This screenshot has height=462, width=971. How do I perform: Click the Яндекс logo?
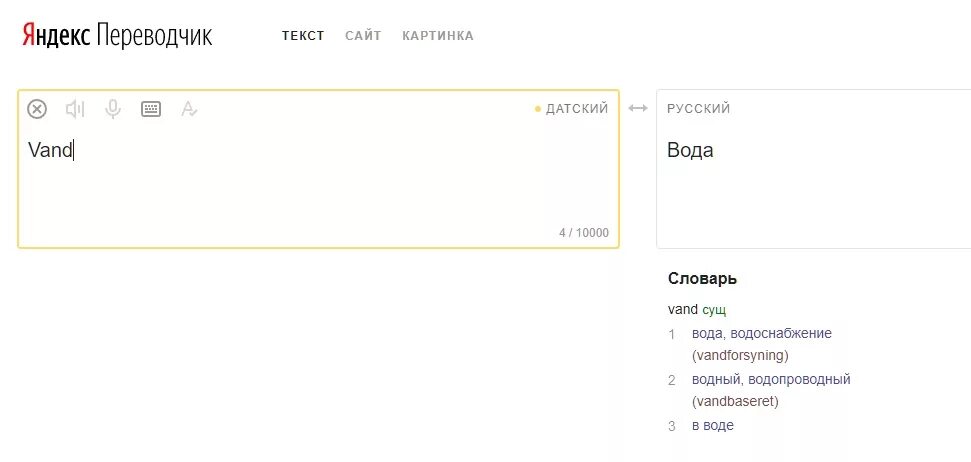tap(56, 36)
